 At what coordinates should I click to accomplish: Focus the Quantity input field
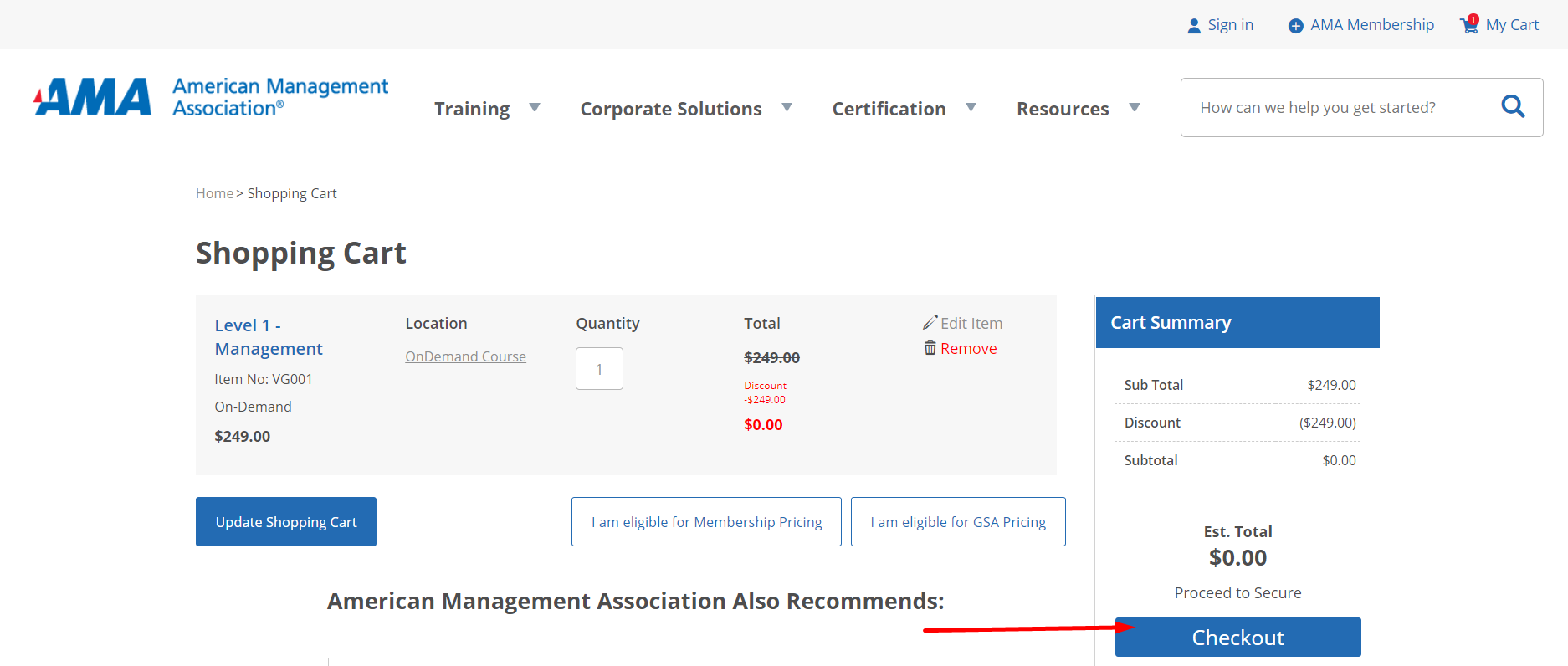(599, 368)
